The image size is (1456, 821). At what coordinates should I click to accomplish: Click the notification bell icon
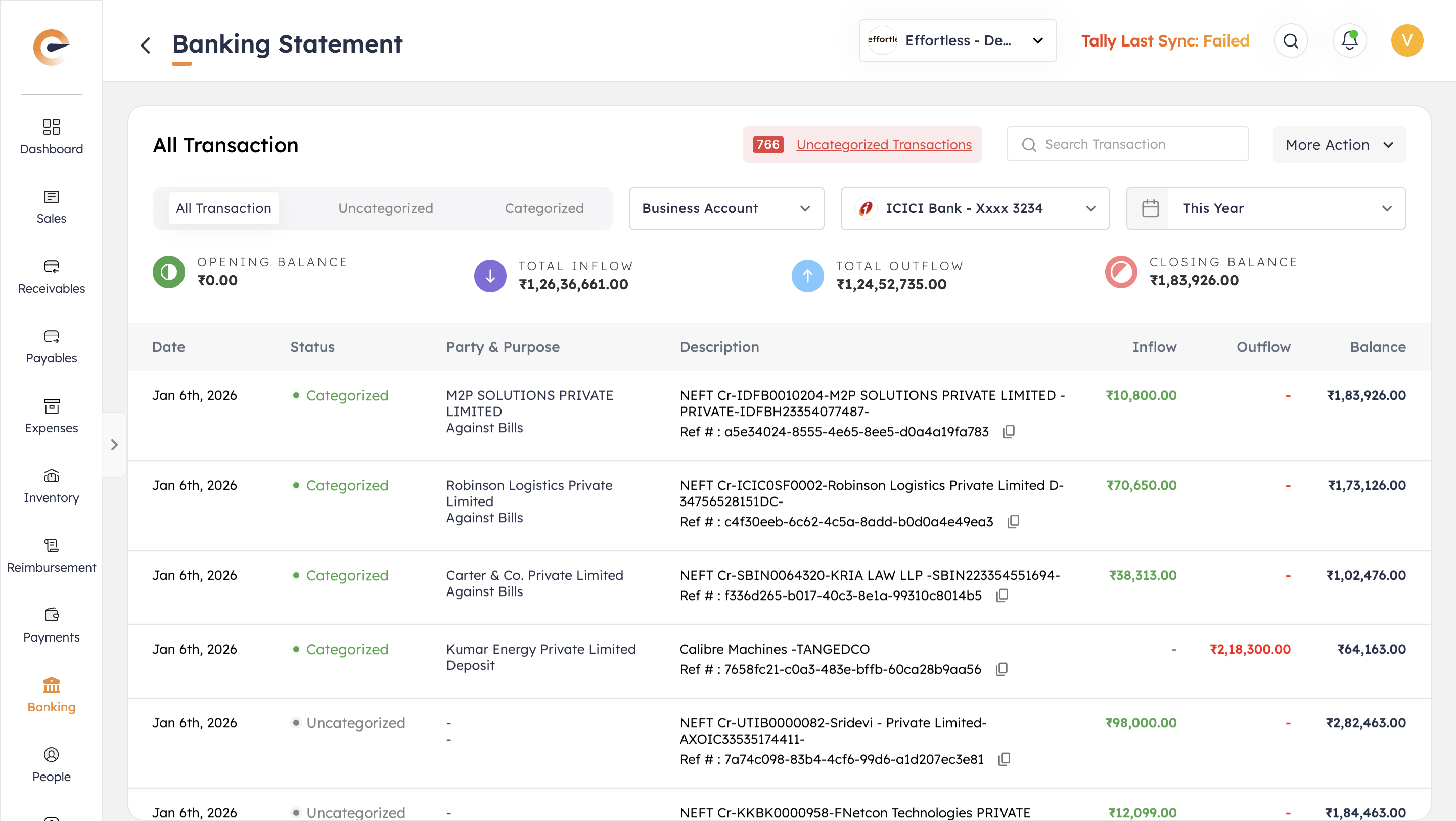click(1349, 40)
